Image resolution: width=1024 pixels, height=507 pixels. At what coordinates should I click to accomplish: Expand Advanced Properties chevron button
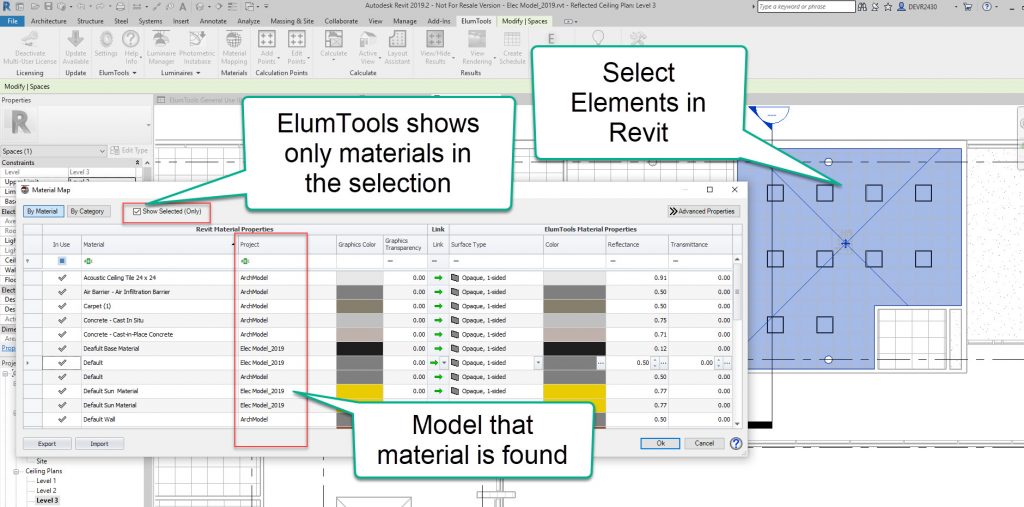point(703,212)
